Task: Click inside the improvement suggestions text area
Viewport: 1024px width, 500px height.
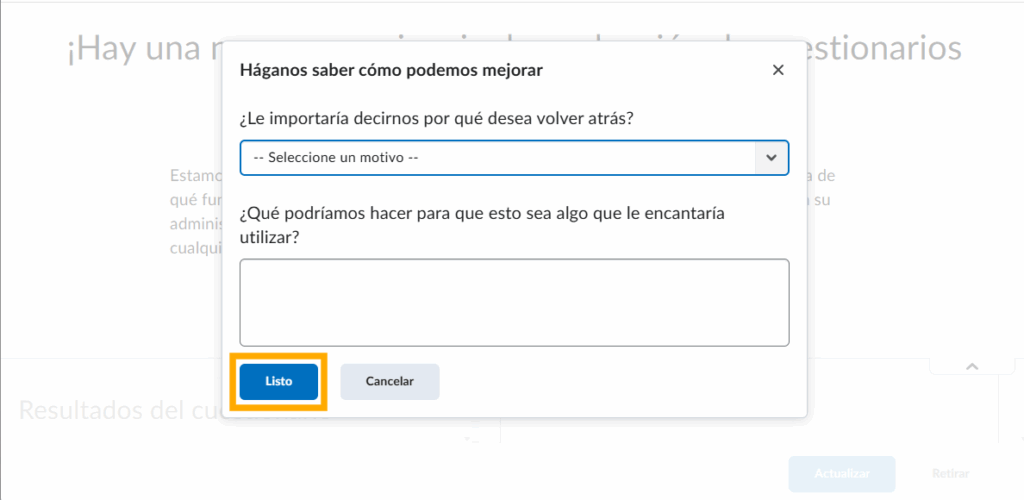Action: (514, 302)
